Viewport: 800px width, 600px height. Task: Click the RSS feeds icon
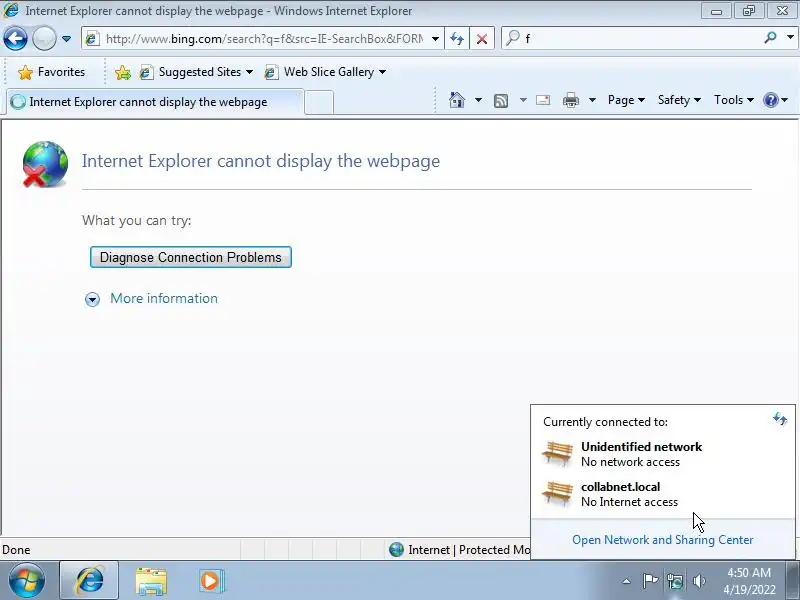(x=501, y=101)
